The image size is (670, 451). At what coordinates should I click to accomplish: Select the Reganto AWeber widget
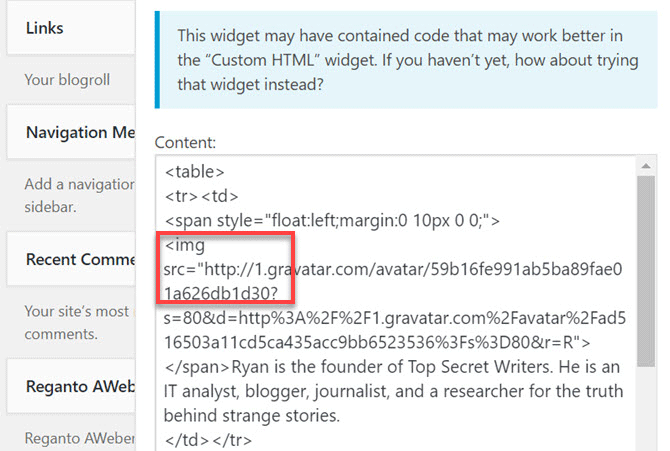(x=71, y=386)
